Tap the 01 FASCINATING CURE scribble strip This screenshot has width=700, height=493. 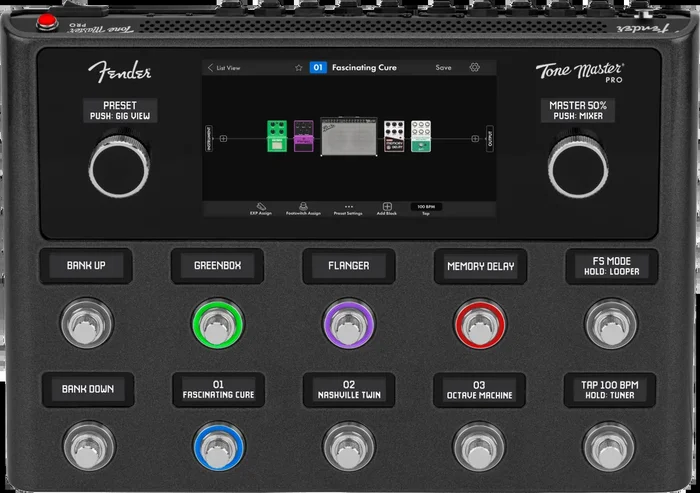pos(218,389)
